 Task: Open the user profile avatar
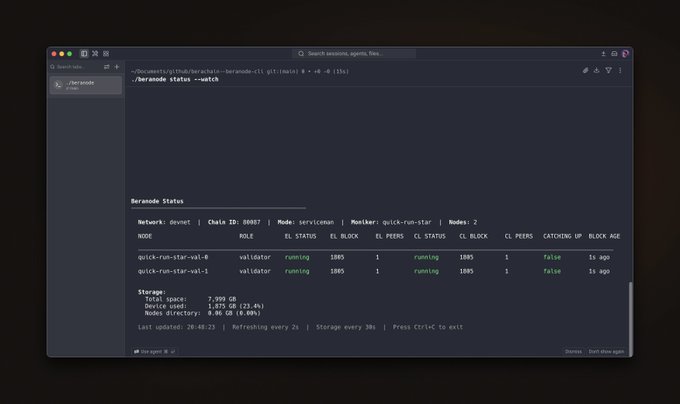point(625,53)
